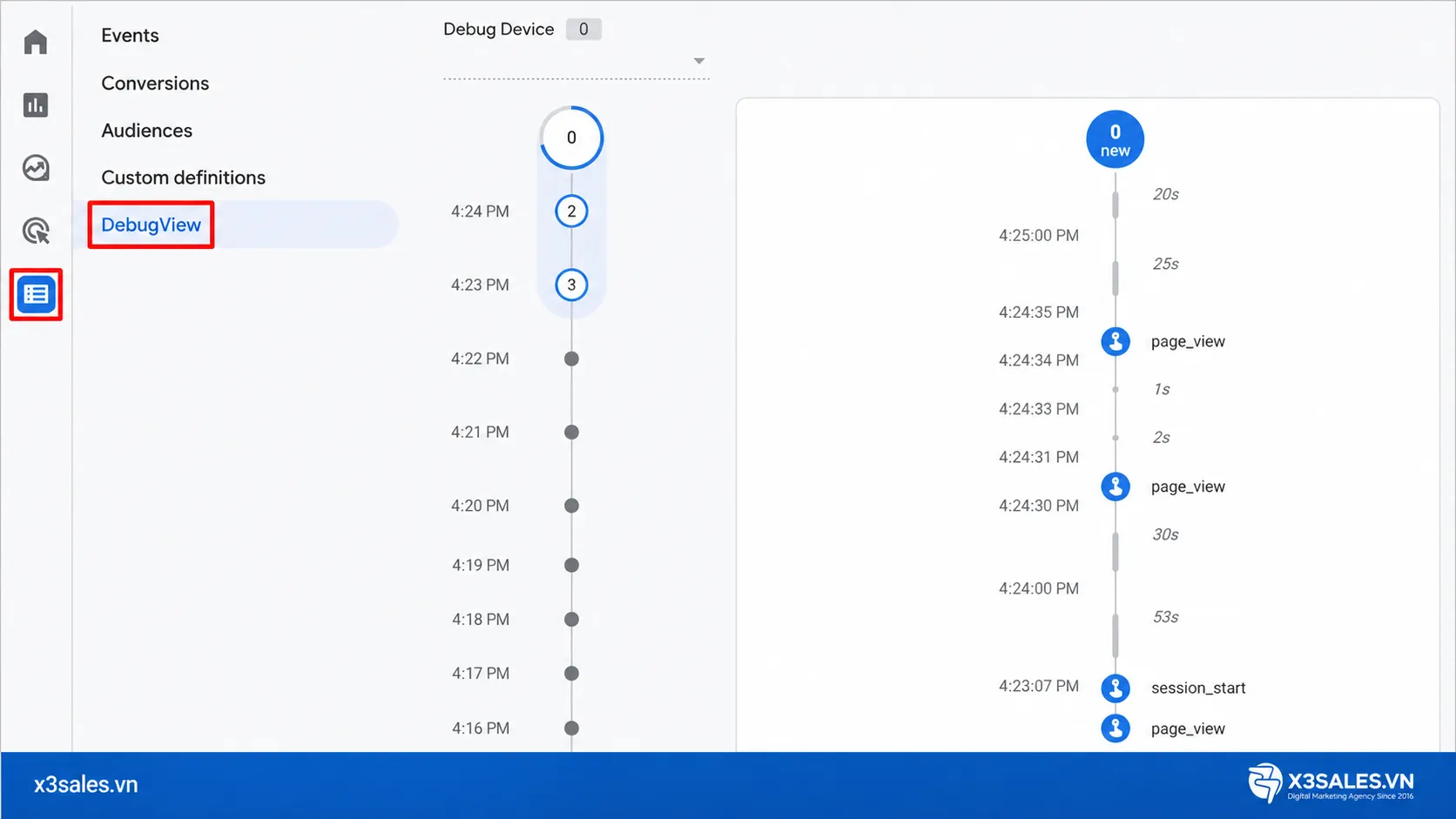The image size is (1456, 819).
Task: Expand the Debug Device dropdown arrow
Action: tap(698, 61)
